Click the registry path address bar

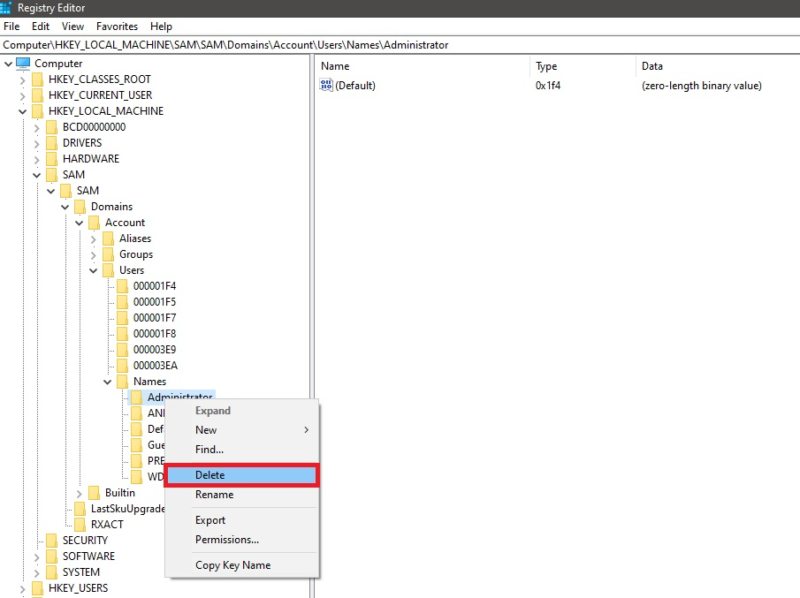click(x=400, y=45)
